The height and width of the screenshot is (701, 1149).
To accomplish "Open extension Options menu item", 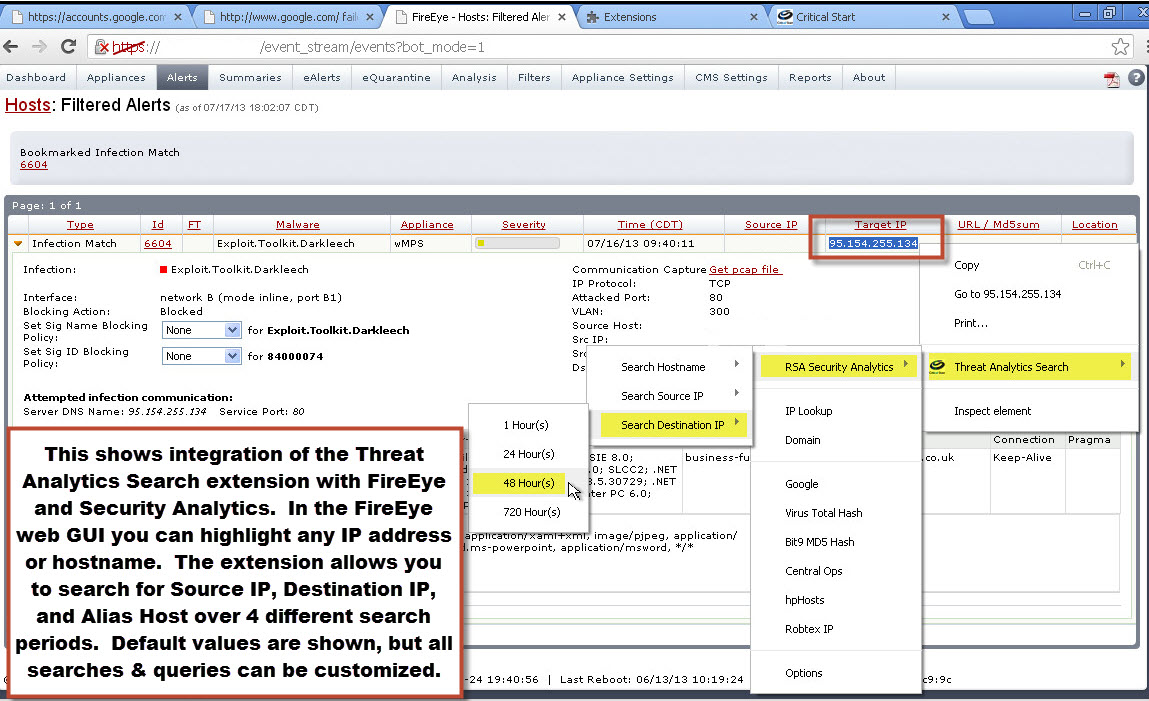I will (x=804, y=672).
